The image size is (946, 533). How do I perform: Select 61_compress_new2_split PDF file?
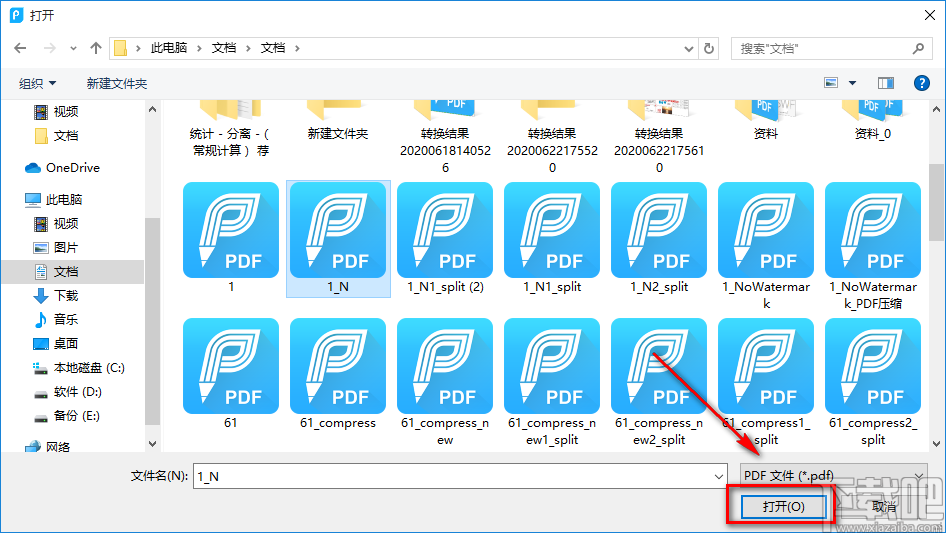659,383
